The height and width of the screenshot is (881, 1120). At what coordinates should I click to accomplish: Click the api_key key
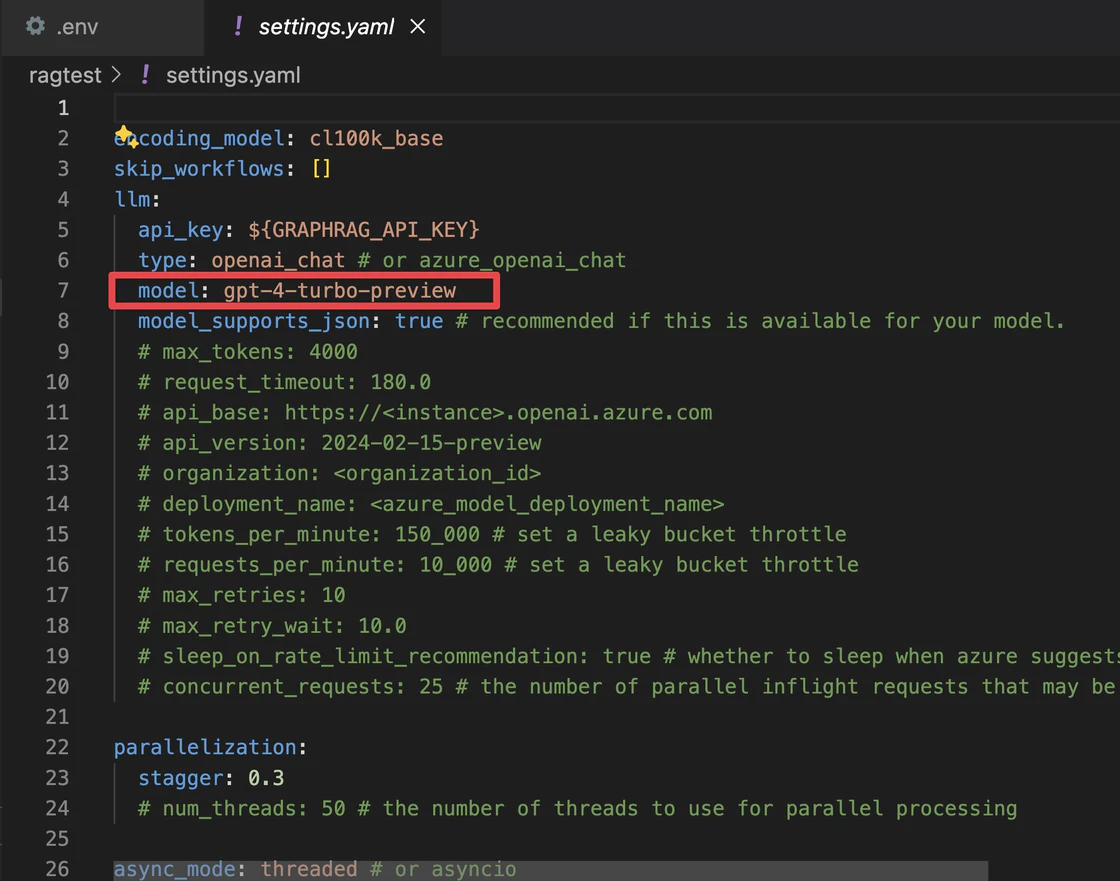180,229
